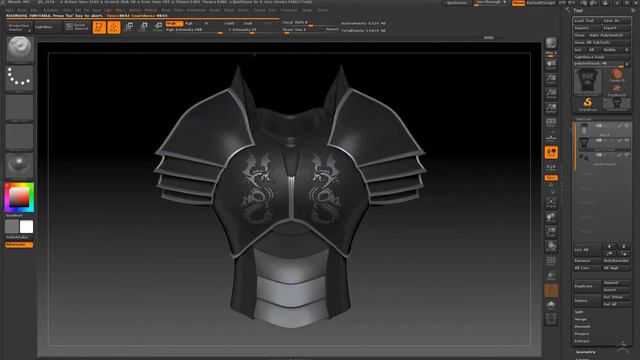Click Make PolyMesh3D button
Image resolution: width=640 pixels, height=360 pixels.
609,35
